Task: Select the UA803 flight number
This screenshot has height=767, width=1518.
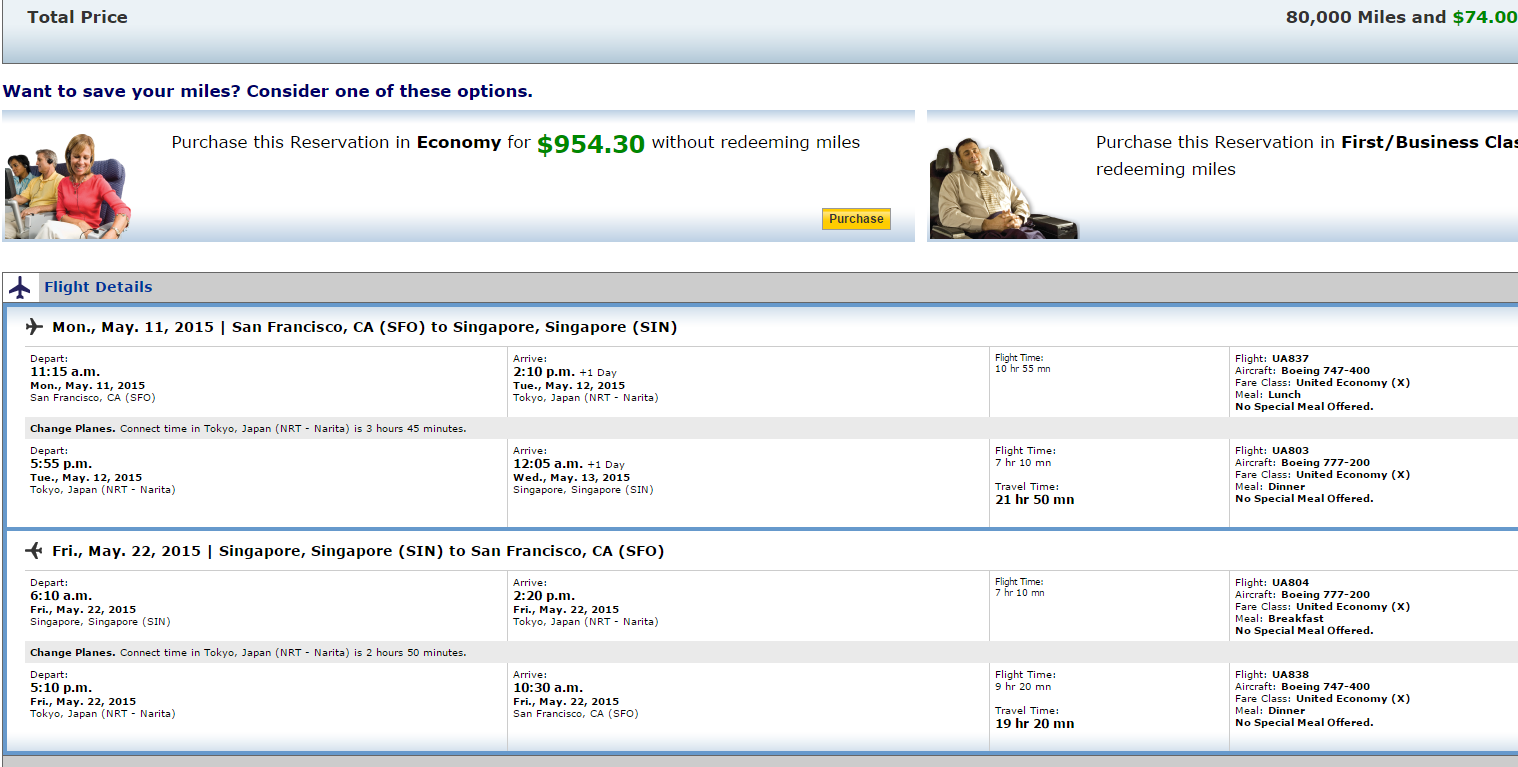Action: tap(1290, 451)
